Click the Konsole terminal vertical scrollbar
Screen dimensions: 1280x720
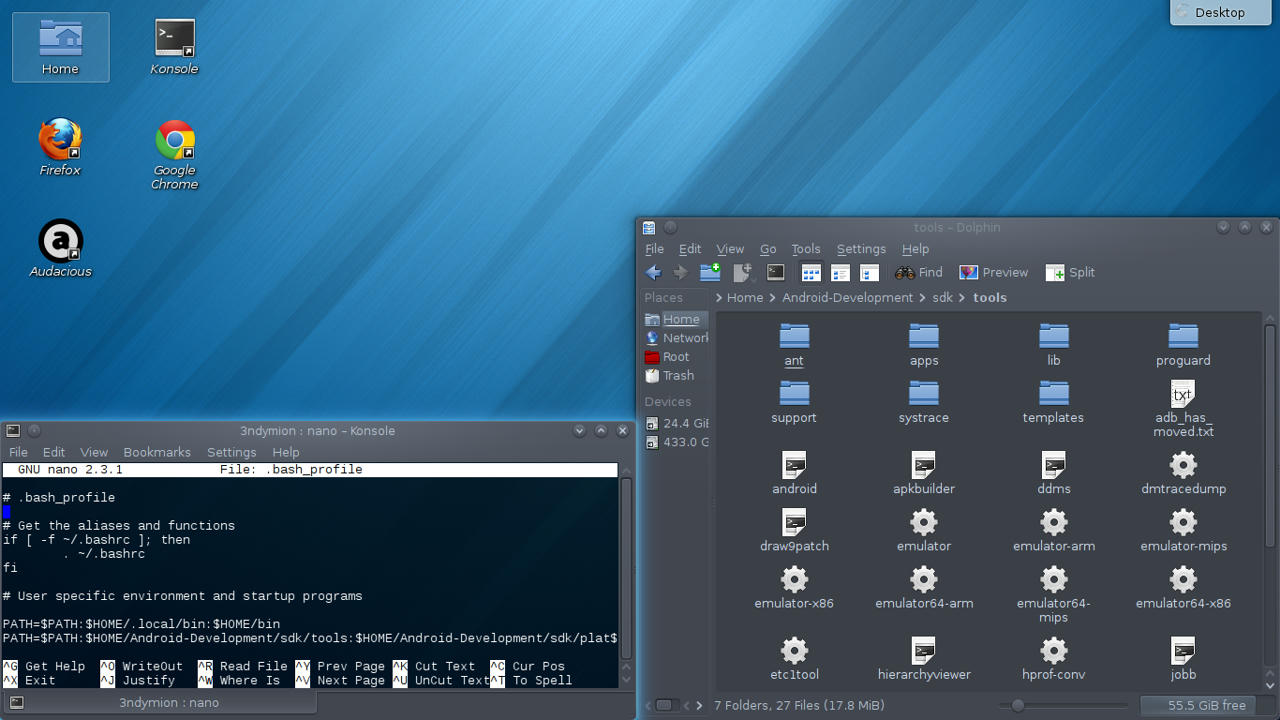[x=626, y=570]
